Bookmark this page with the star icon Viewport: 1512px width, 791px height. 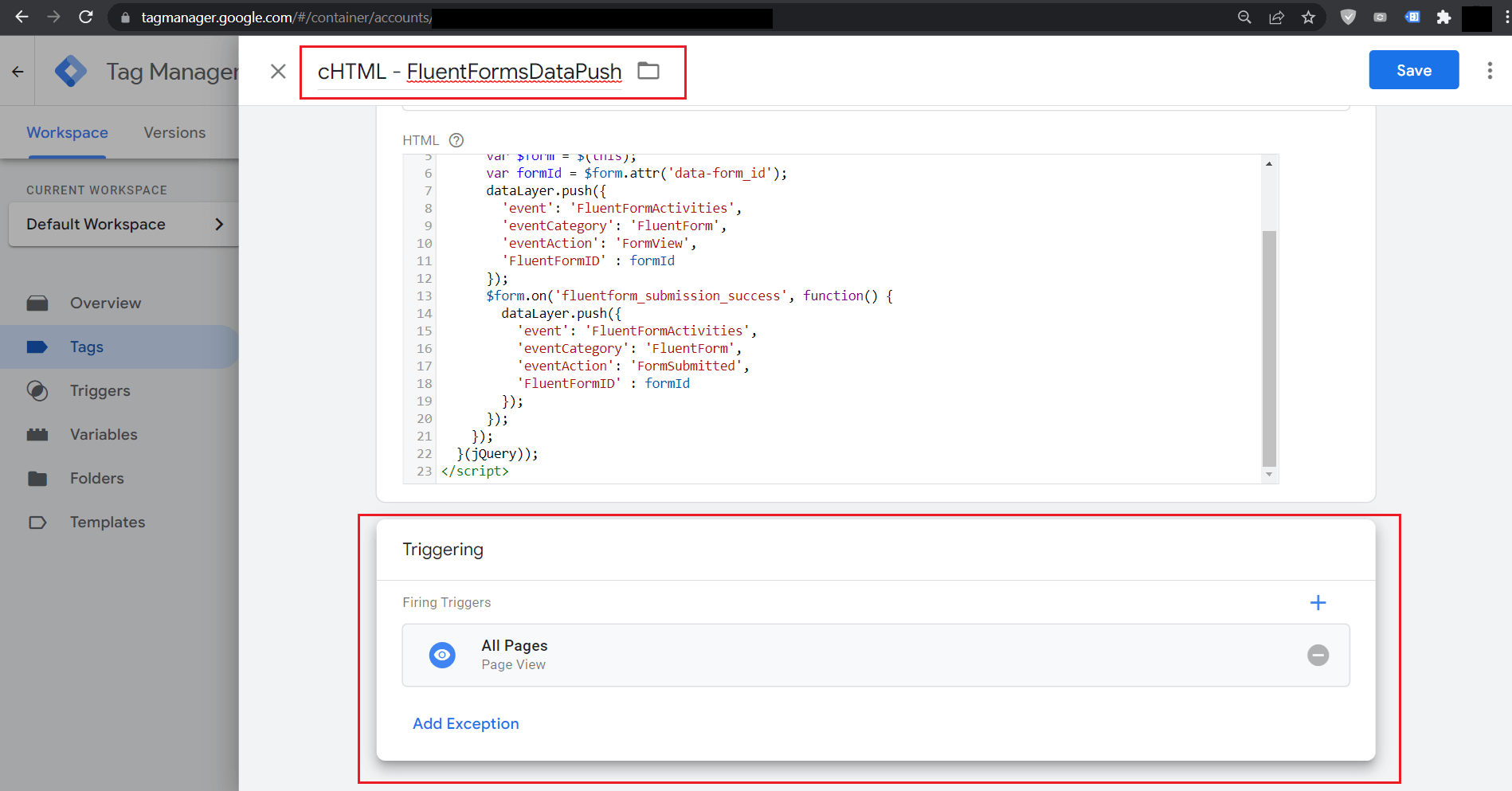[1308, 18]
